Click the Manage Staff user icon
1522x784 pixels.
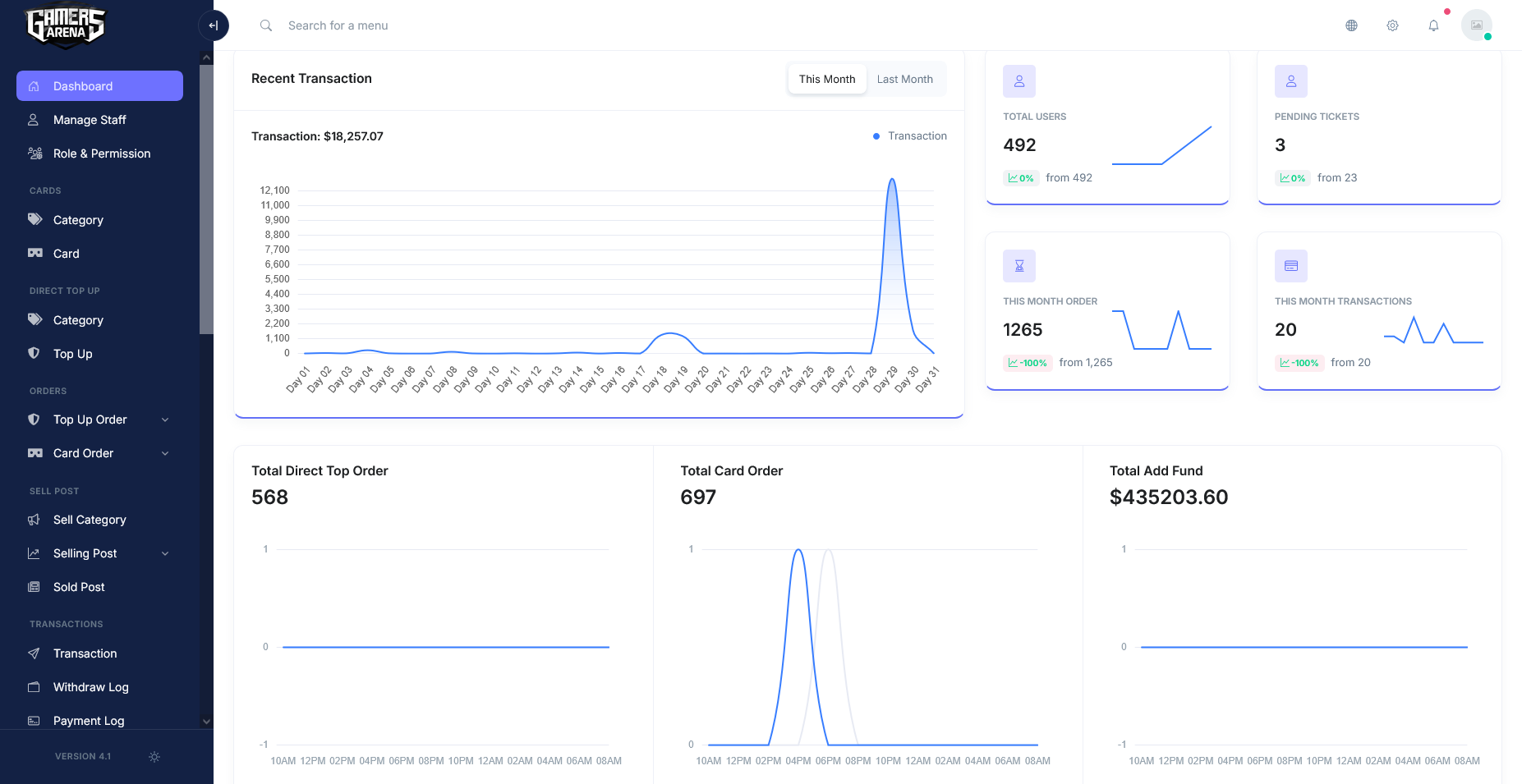coord(34,120)
